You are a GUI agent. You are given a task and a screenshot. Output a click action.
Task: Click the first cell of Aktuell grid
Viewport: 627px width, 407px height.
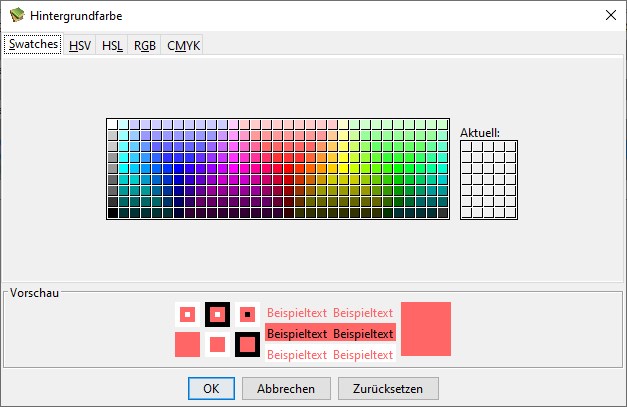pos(467,147)
